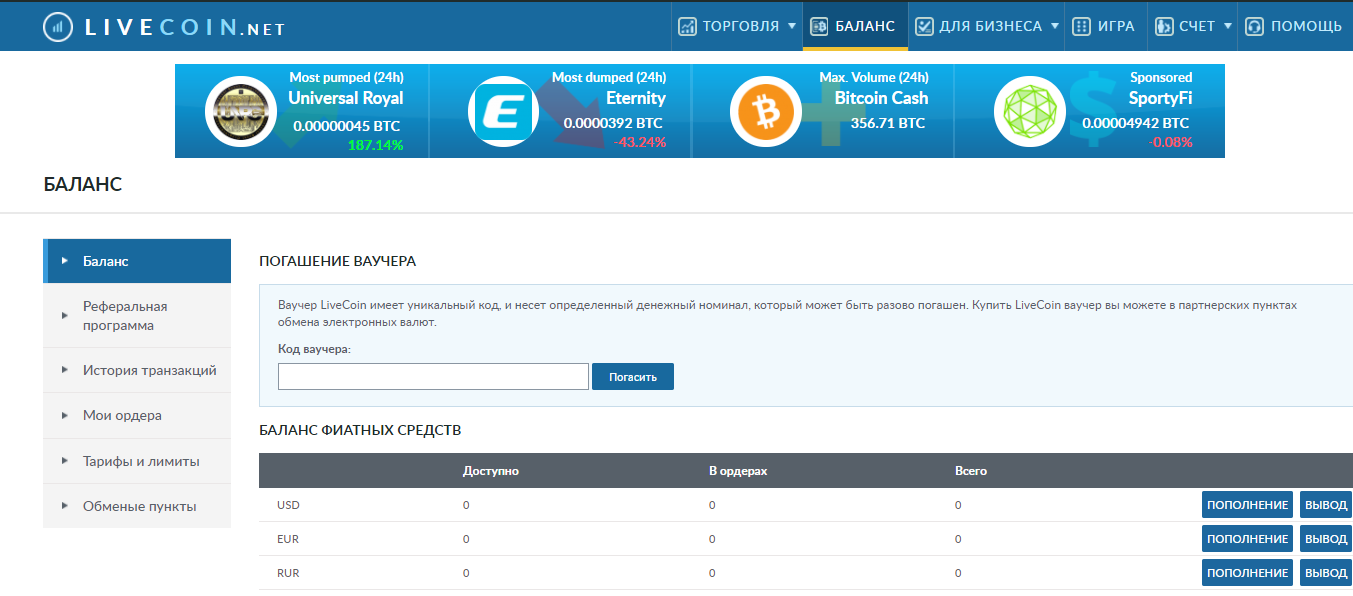
Task: Expand the ДЛЯ БИЗНЕСА dropdown arrow
Action: 1055,26
